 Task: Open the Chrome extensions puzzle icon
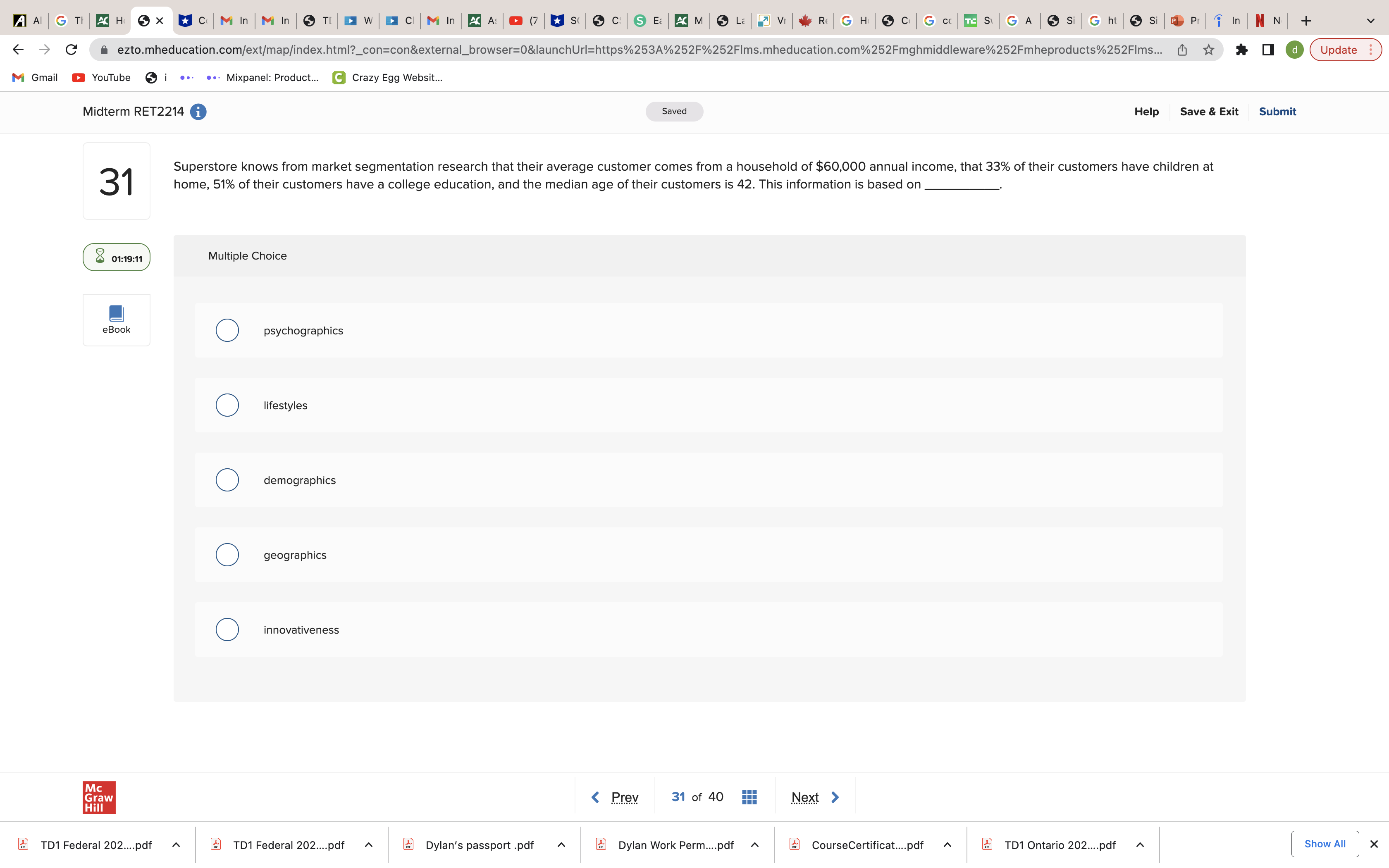tap(1241, 50)
